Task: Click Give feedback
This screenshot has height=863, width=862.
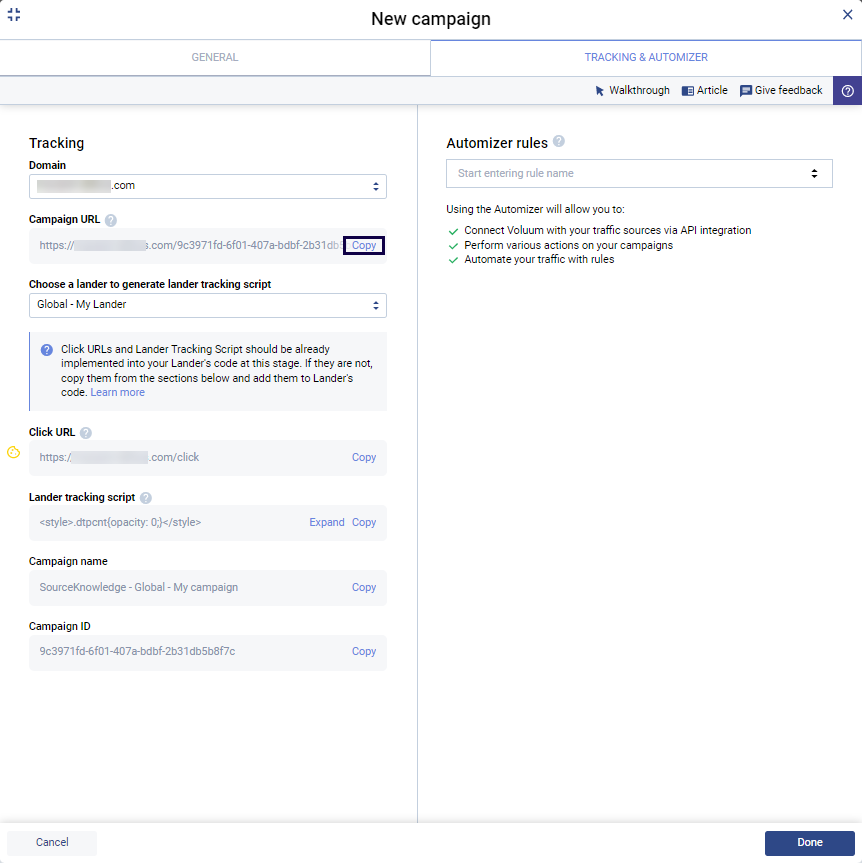Action: pyautogui.click(x=781, y=91)
